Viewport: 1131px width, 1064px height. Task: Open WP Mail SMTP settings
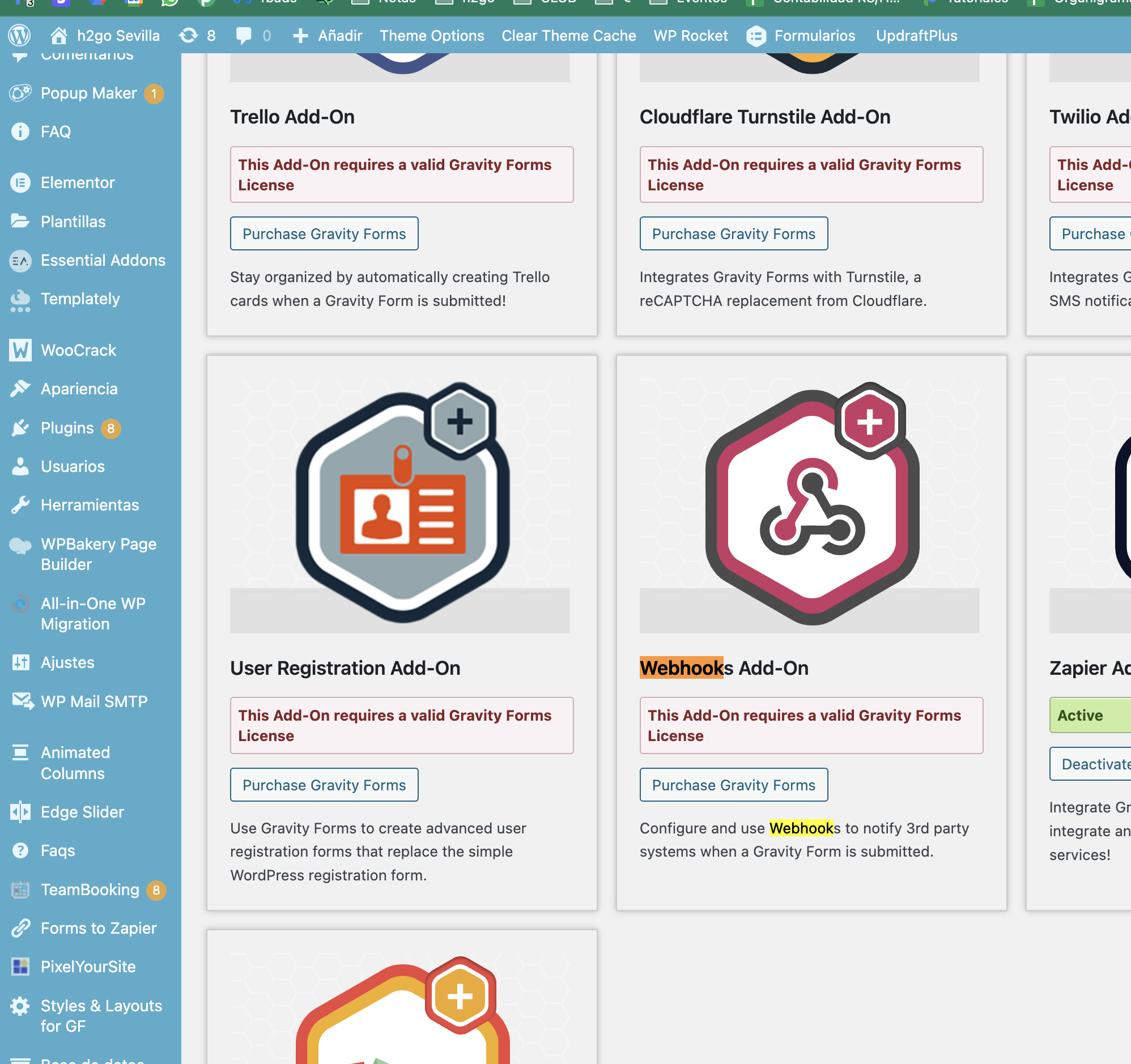pyautogui.click(x=94, y=701)
